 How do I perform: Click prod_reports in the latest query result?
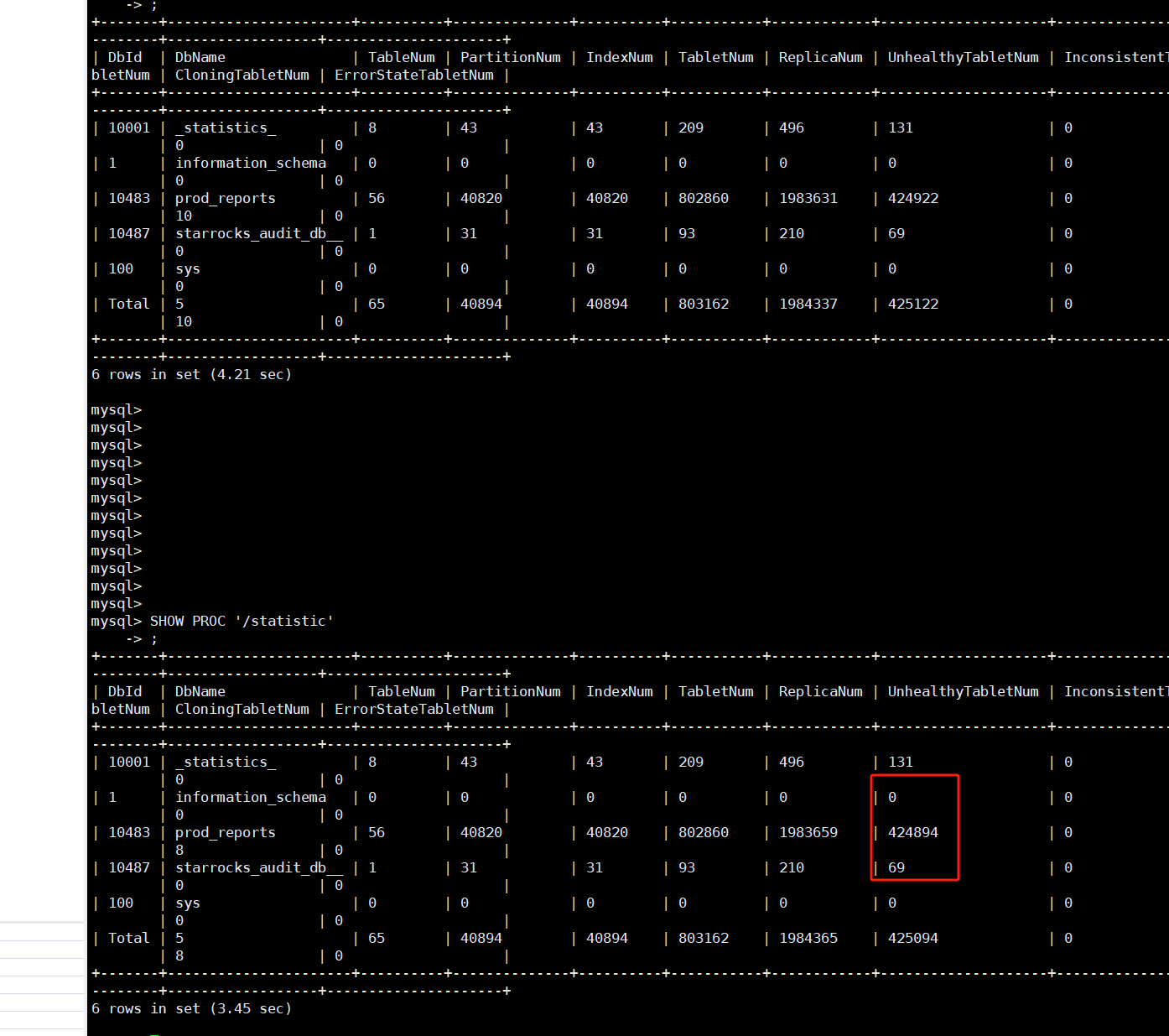[225, 833]
